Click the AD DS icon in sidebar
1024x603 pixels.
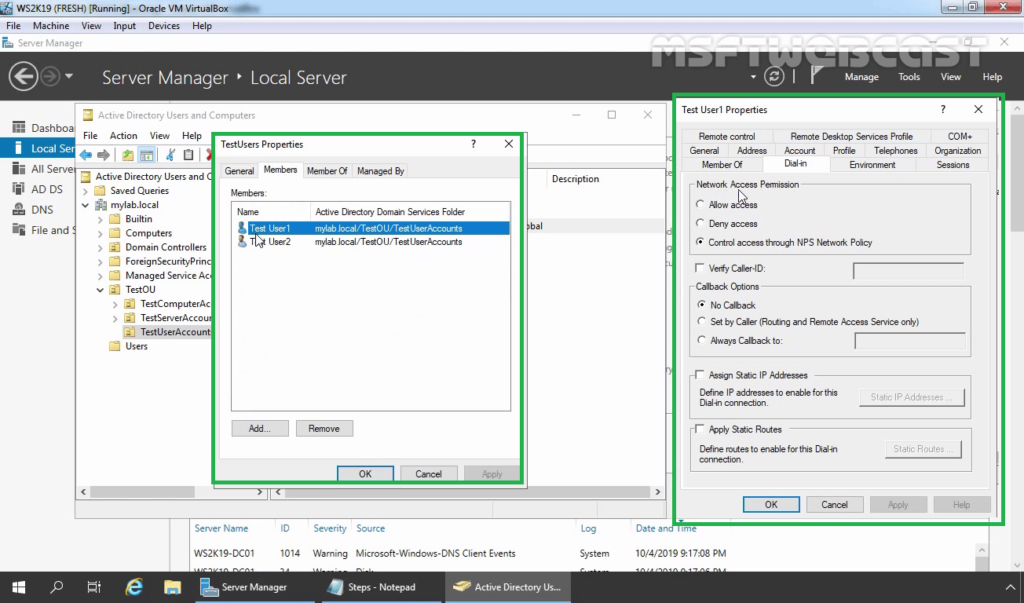19,189
